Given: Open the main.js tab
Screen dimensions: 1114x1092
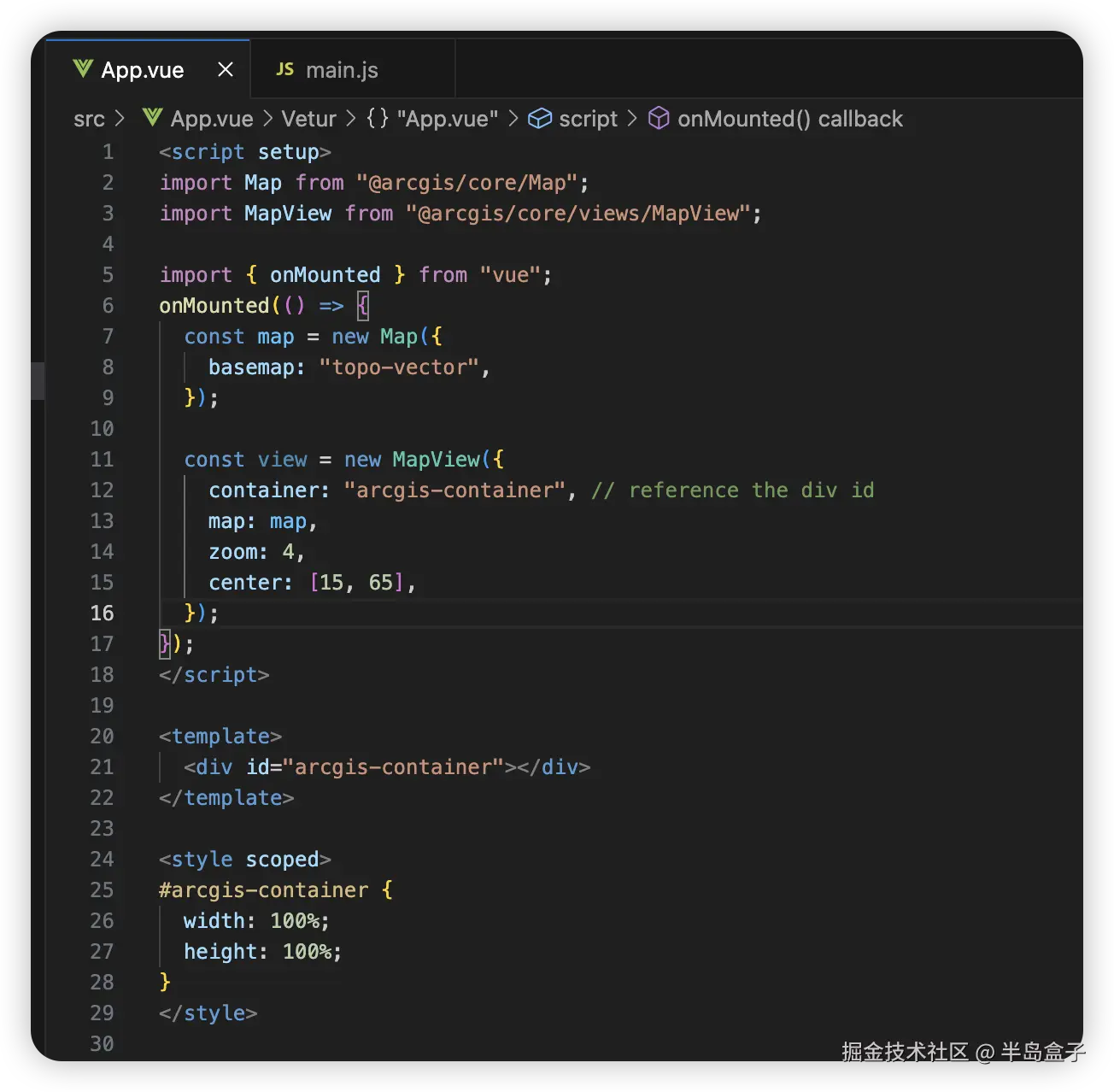Looking at the screenshot, I should [x=352, y=69].
